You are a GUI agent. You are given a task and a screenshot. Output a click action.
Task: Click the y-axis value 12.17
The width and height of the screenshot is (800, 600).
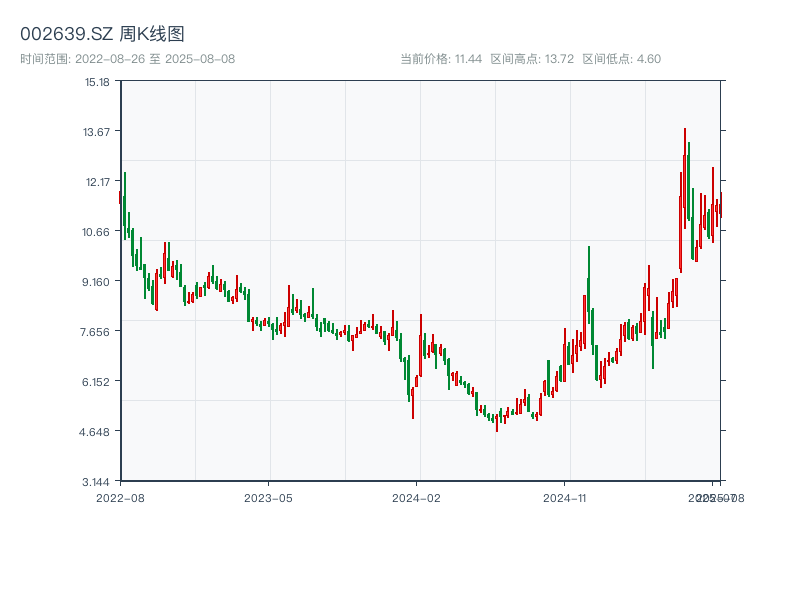pyautogui.click(x=97, y=182)
